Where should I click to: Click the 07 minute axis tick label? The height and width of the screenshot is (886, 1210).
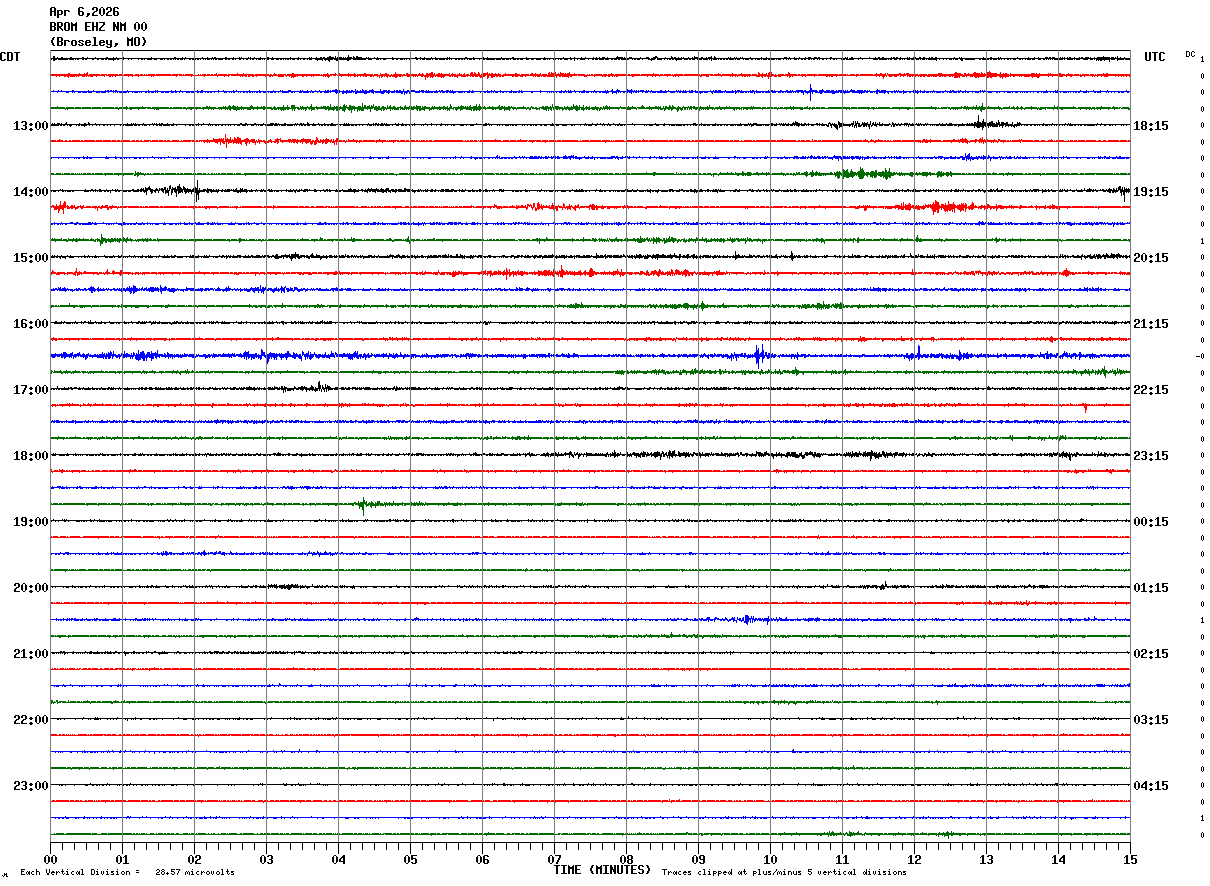554,859
